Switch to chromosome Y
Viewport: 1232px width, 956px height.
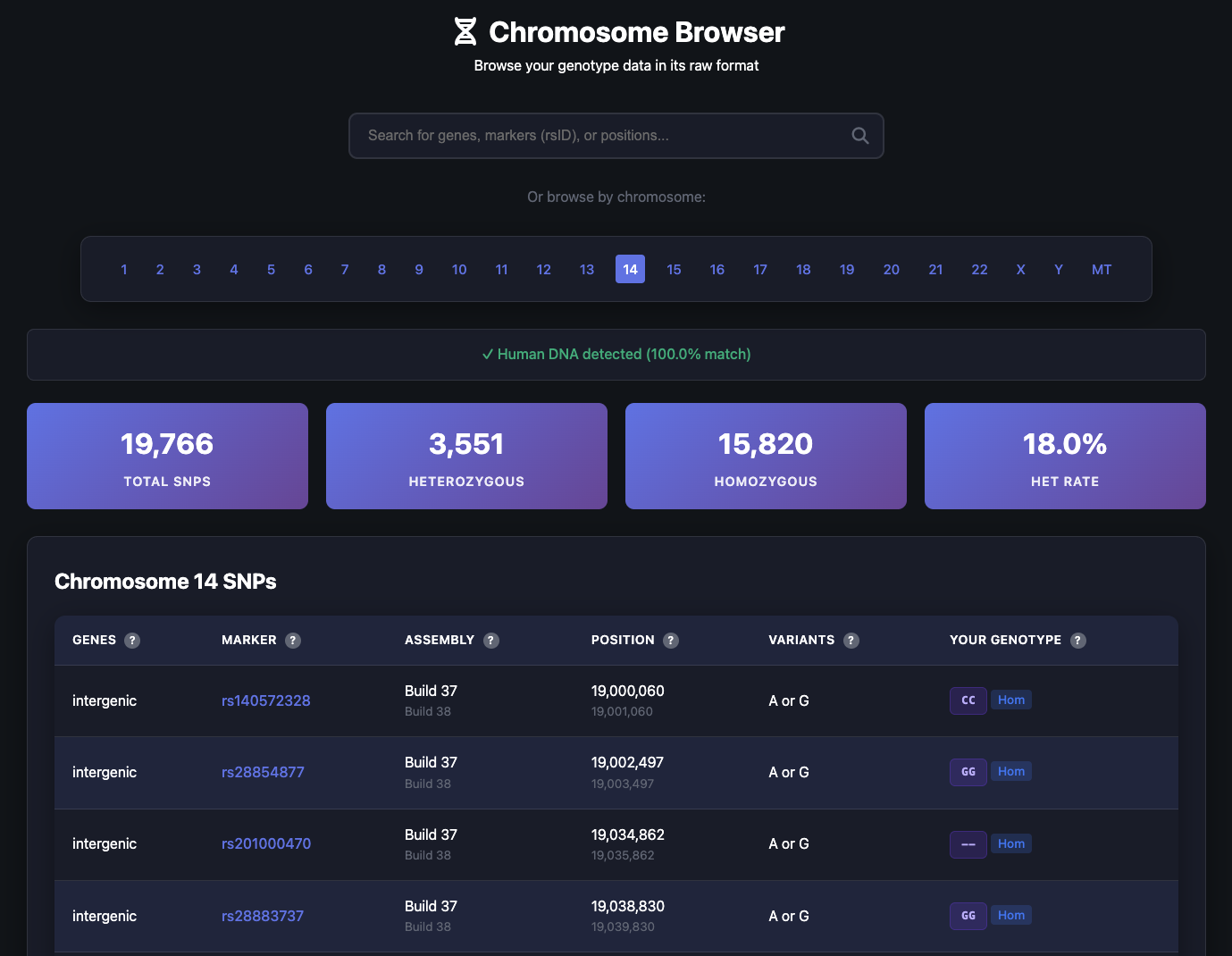[x=1058, y=269]
